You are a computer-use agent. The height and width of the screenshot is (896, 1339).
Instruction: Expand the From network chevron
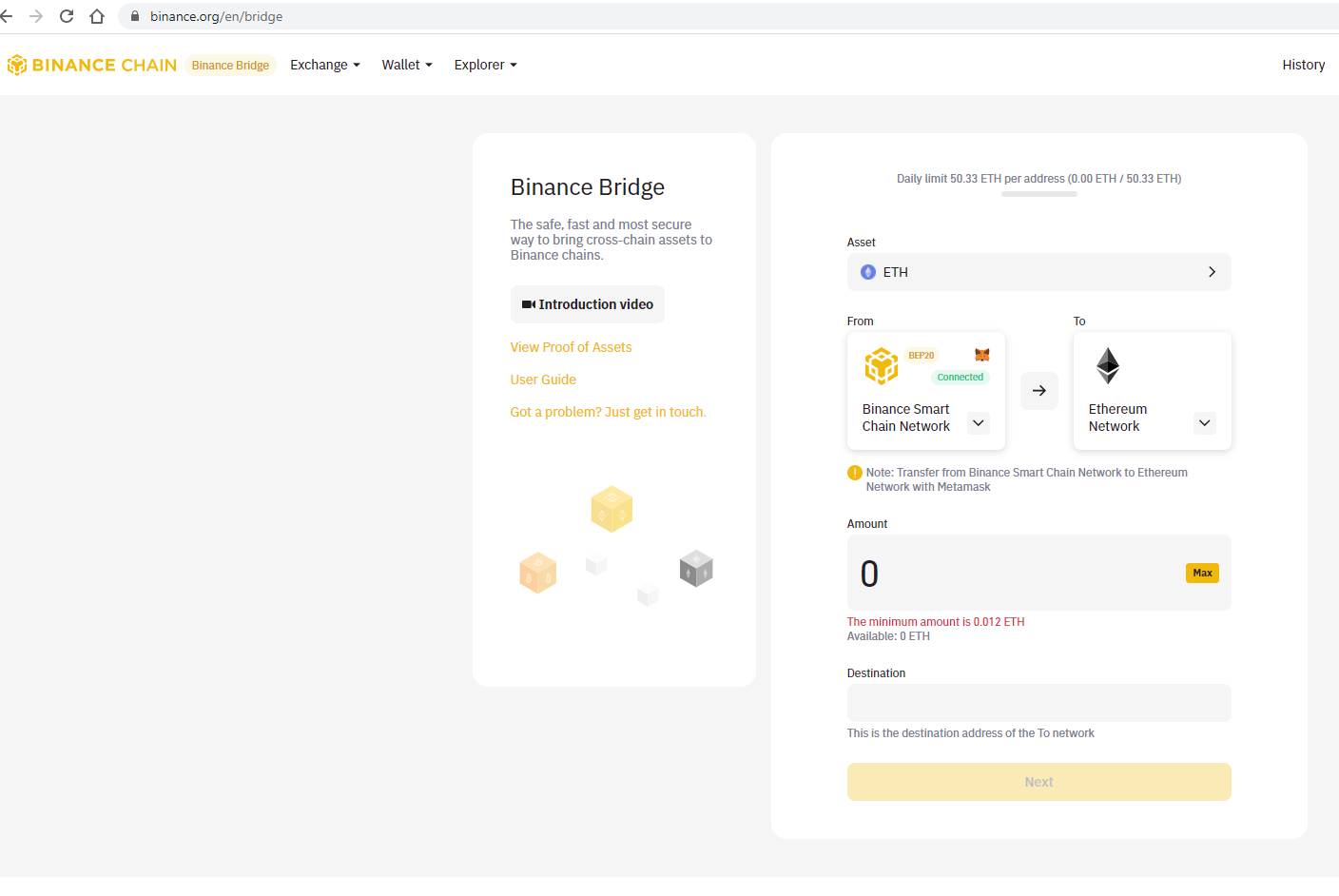point(979,423)
